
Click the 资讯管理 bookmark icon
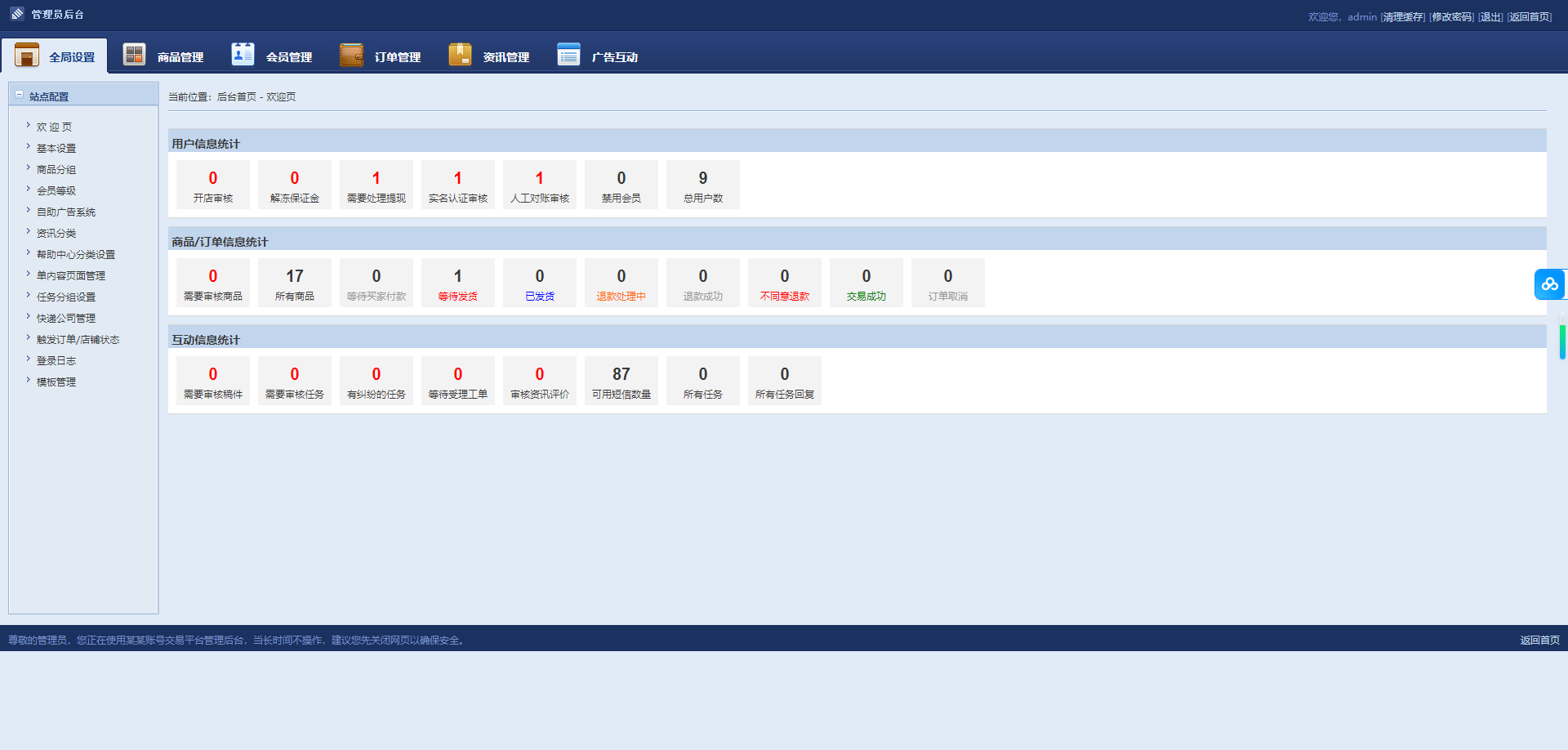click(x=460, y=55)
